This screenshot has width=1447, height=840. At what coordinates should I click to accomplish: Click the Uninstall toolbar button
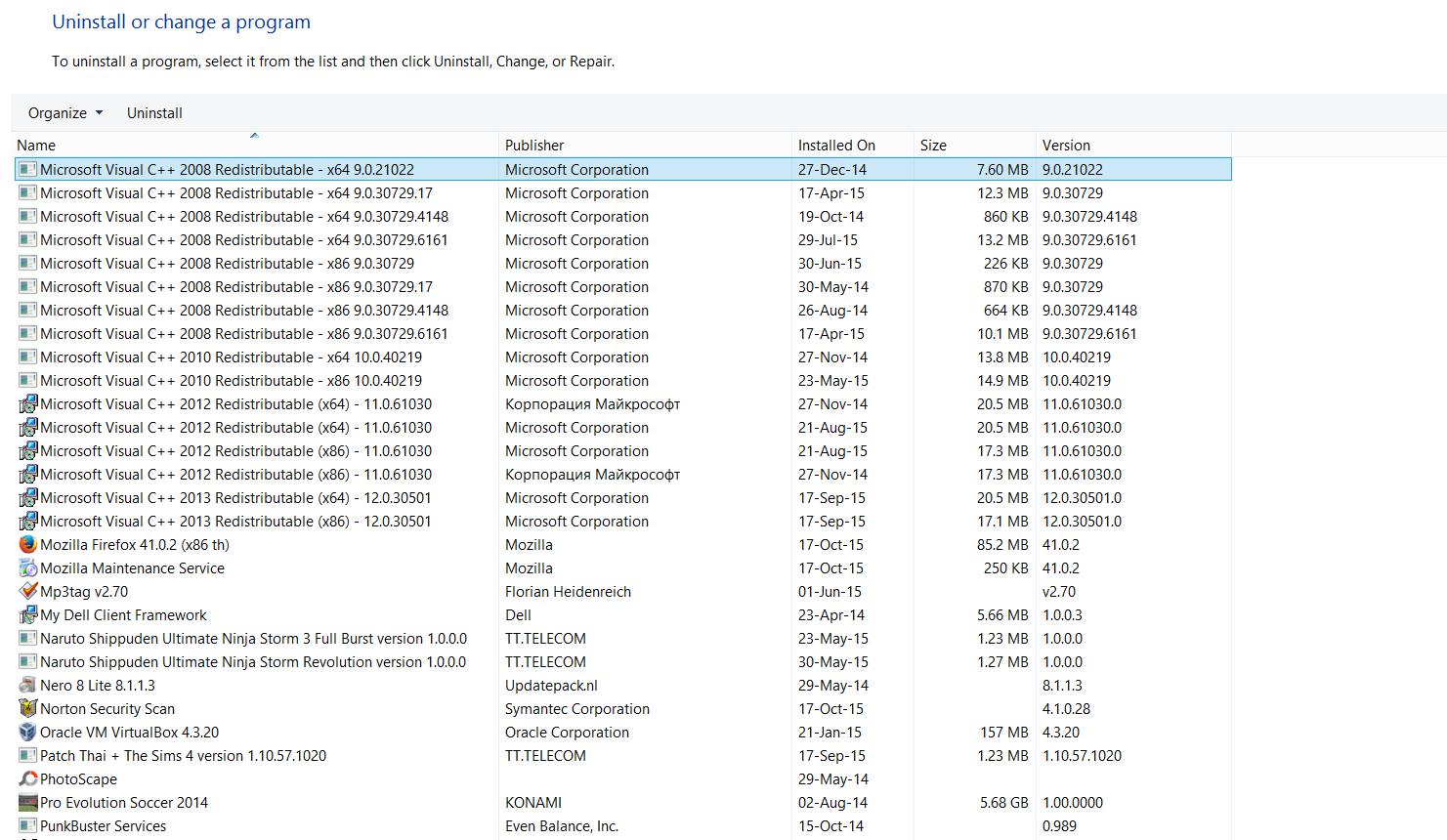pos(154,113)
